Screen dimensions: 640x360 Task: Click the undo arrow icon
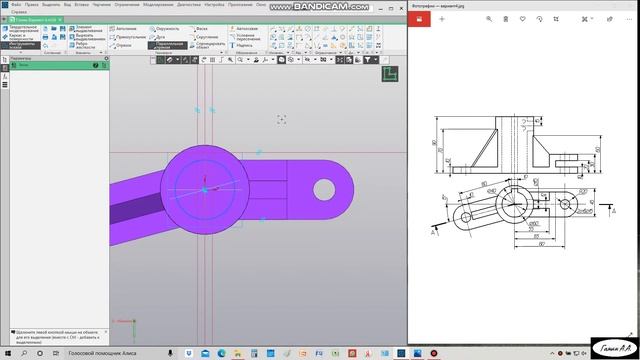tap(45, 46)
